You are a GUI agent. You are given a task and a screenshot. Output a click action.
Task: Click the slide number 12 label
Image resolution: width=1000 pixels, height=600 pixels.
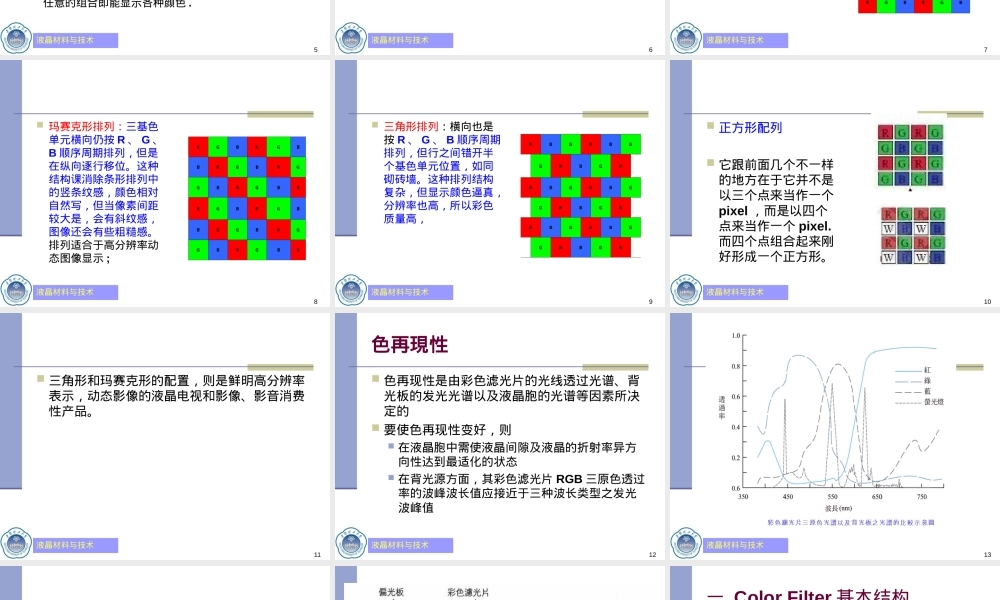tap(652, 555)
